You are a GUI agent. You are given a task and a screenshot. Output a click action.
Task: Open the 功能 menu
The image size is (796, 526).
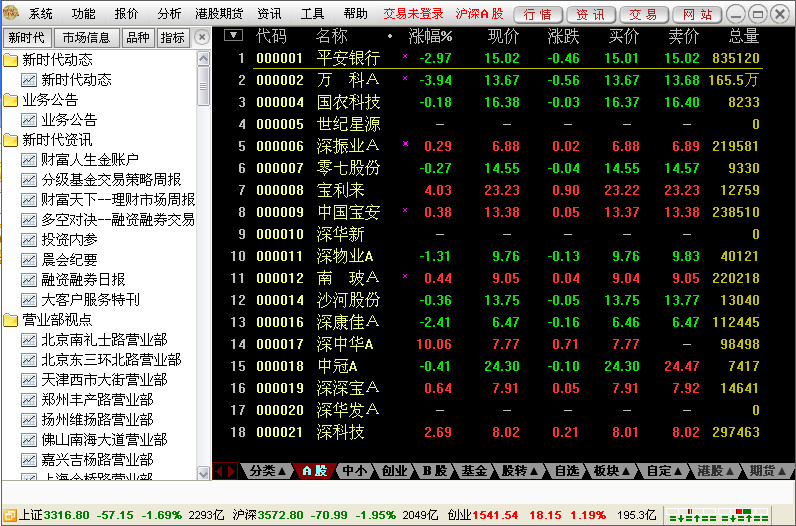point(83,14)
